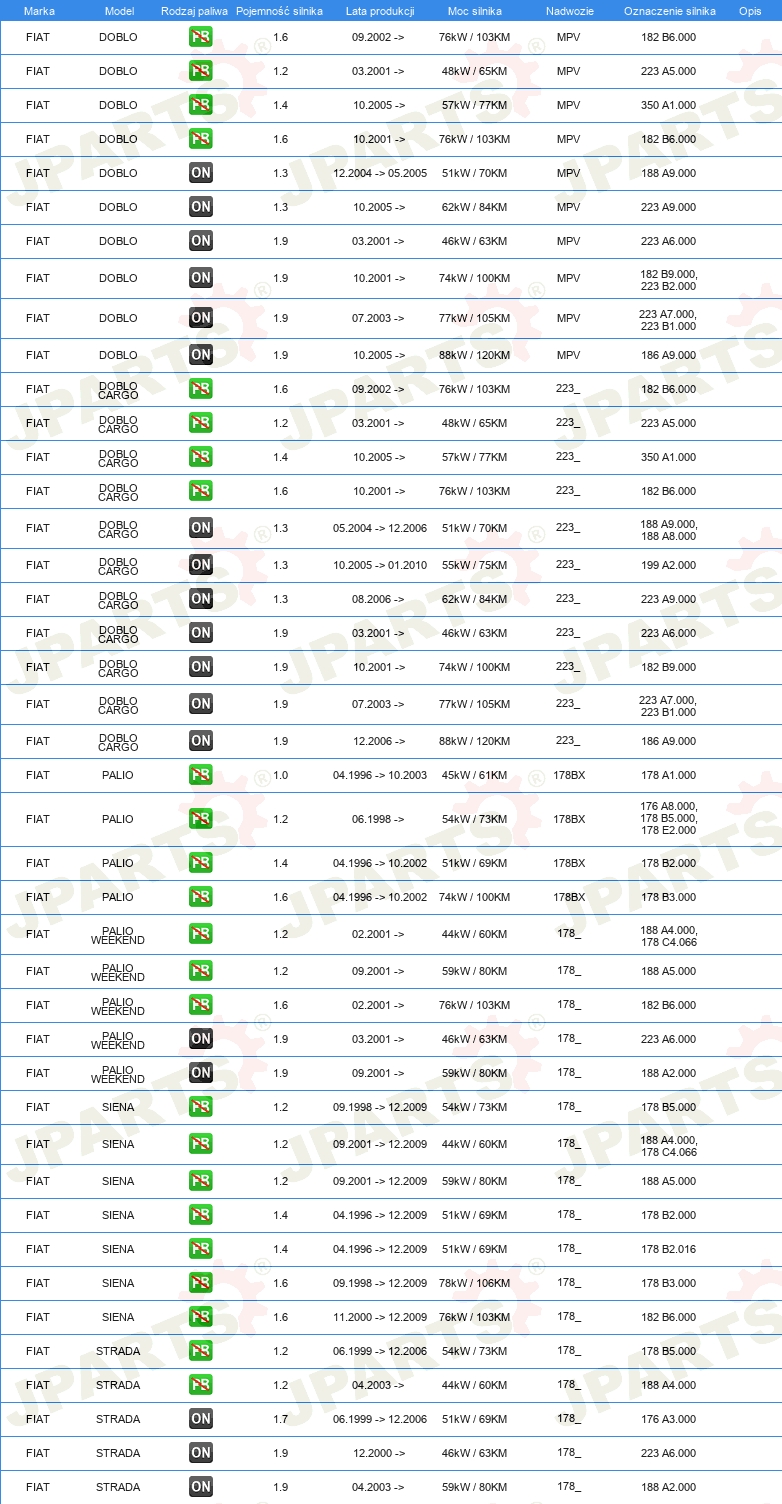Click diesel ON icon in DOBLO CARGO 62kW row

click(201, 599)
